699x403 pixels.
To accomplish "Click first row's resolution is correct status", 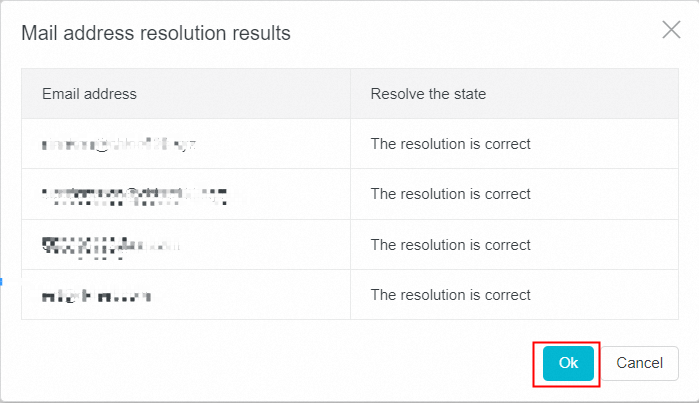I will 450,144.
